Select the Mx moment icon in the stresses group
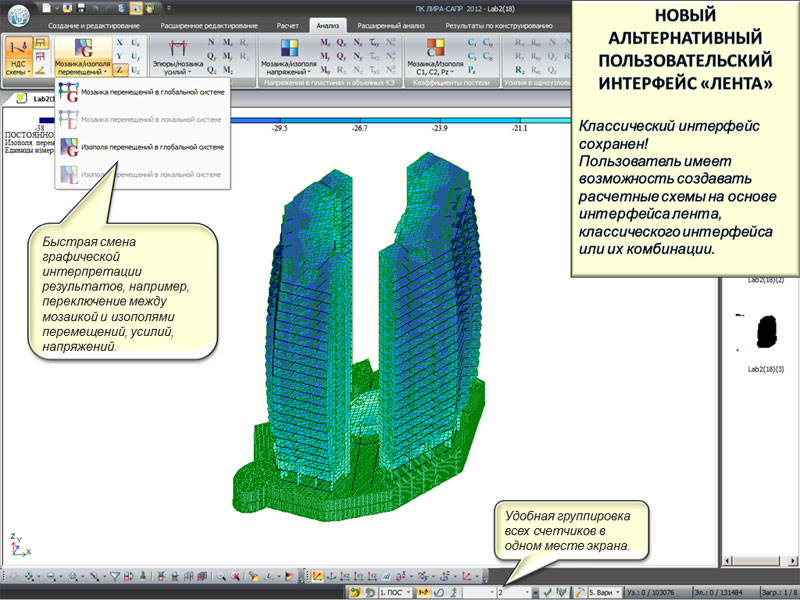The height and width of the screenshot is (600, 800). pos(327,44)
